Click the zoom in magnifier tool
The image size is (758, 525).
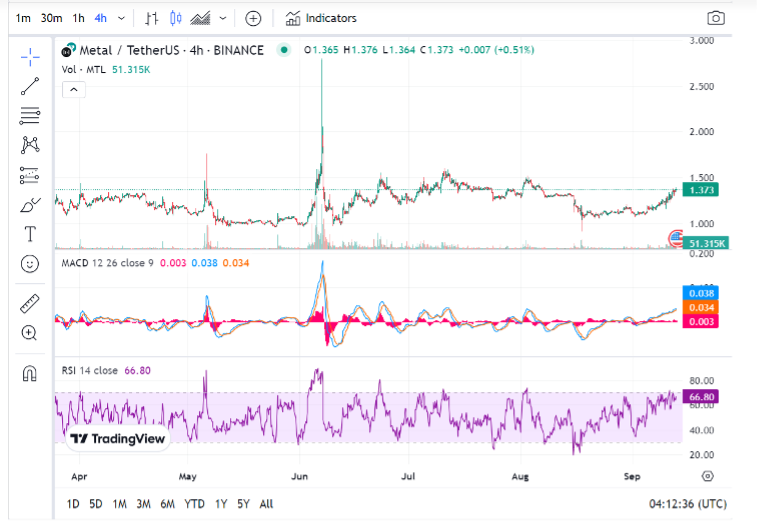tap(30, 333)
